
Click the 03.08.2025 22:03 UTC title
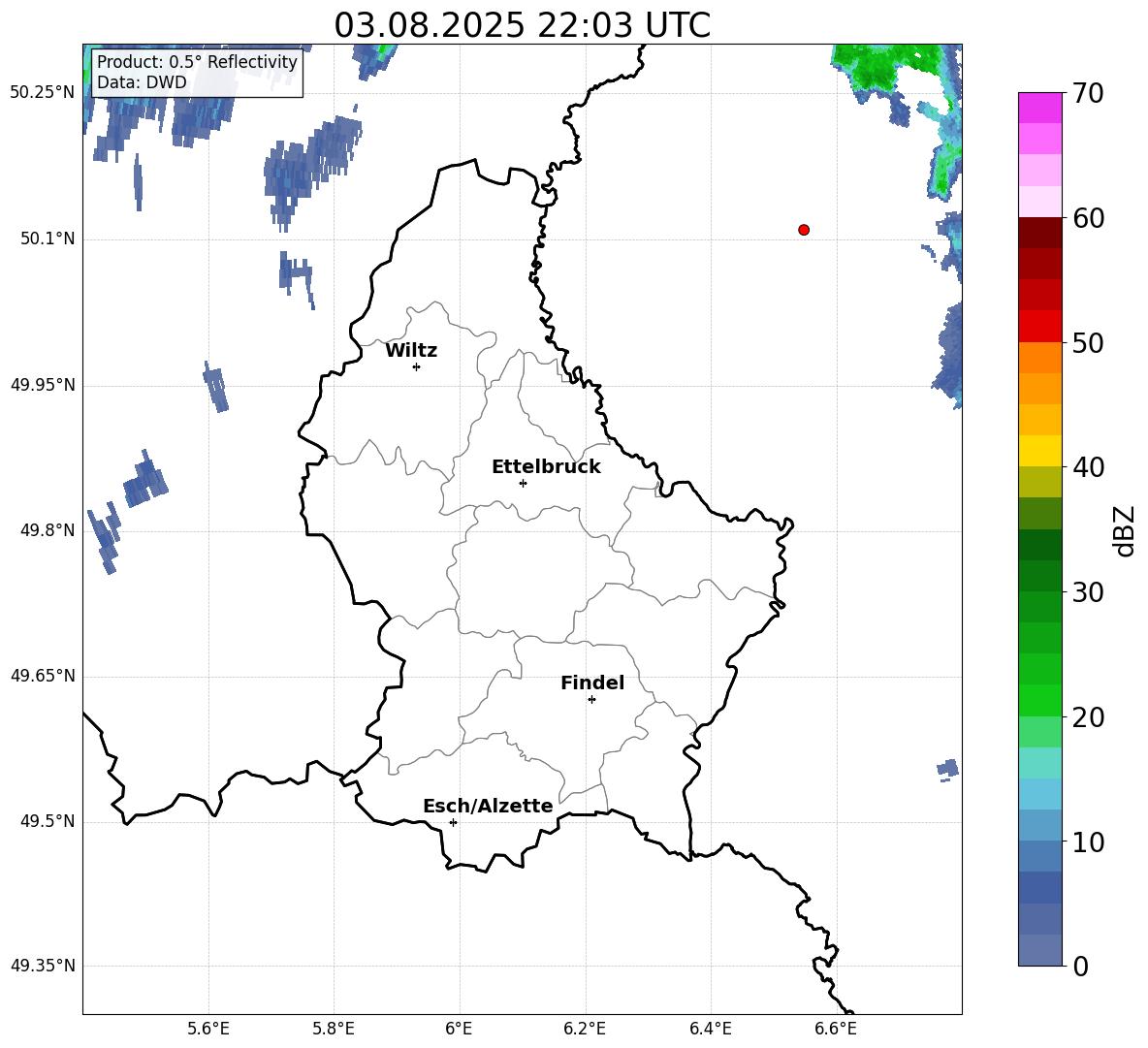(x=522, y=25)
